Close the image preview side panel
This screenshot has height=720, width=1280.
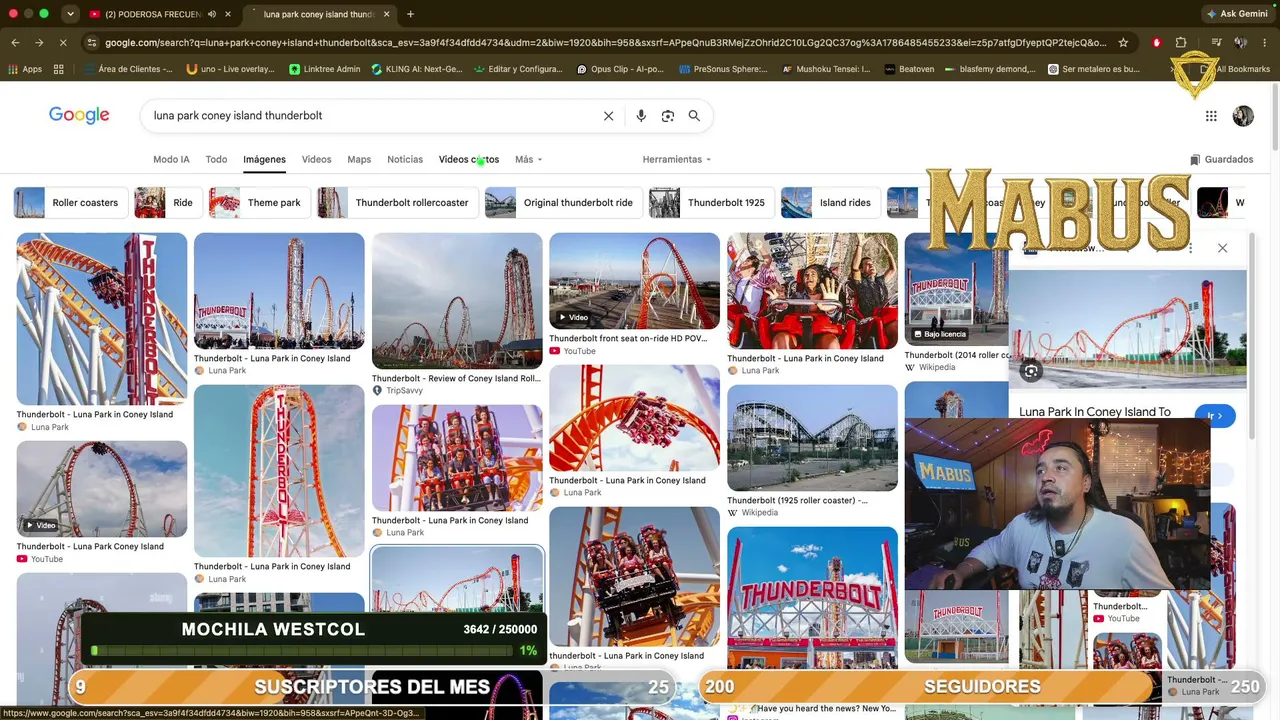tap(1222, 248)
